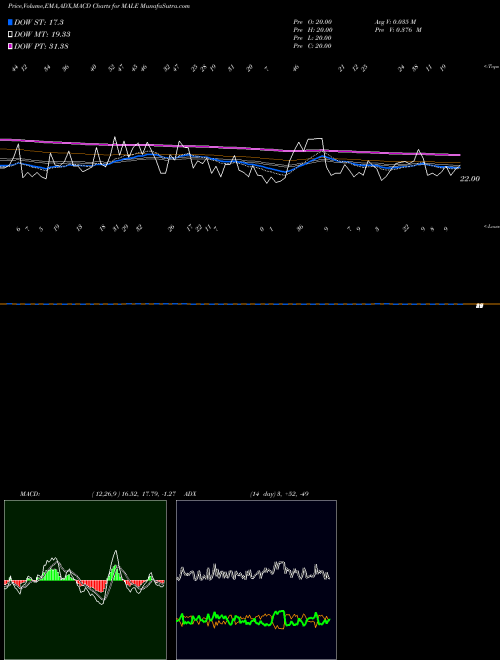
Task: Click the 'Pre C: 20.00' close value
Action: (x=313, y=46)
